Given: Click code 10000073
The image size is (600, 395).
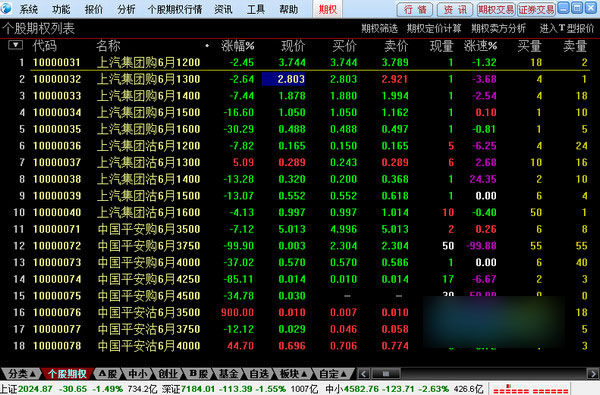Looking at the screenshot, I should [57, 263].
